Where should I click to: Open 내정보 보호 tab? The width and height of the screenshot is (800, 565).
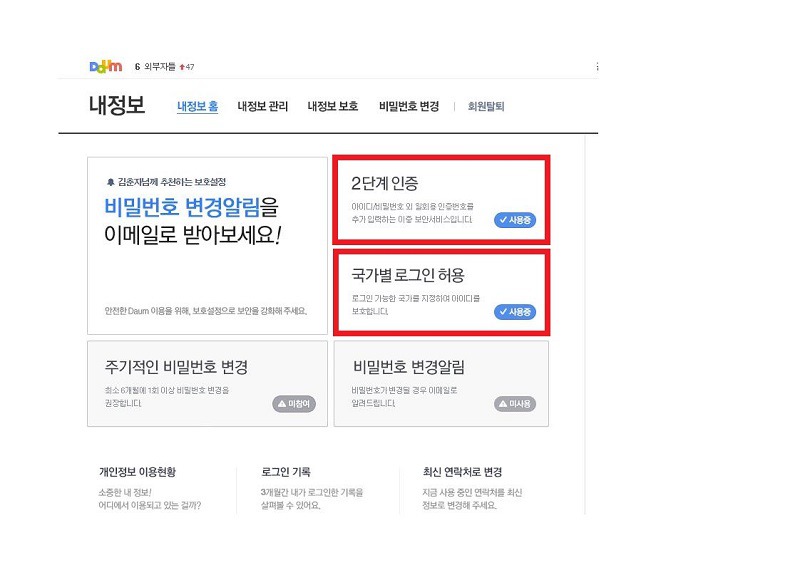[x=333, y=106]
